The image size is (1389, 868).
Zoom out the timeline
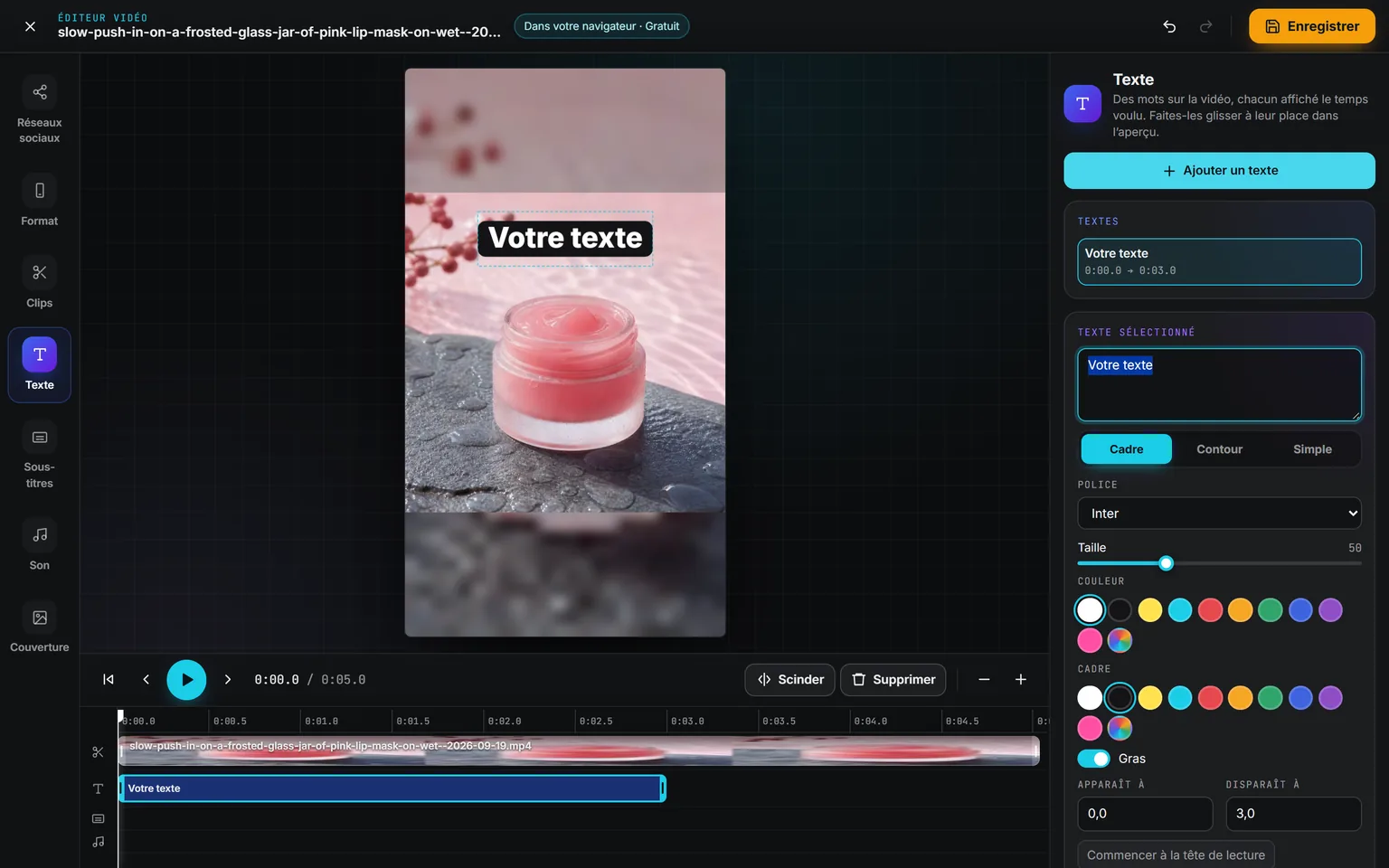(984, 680)
